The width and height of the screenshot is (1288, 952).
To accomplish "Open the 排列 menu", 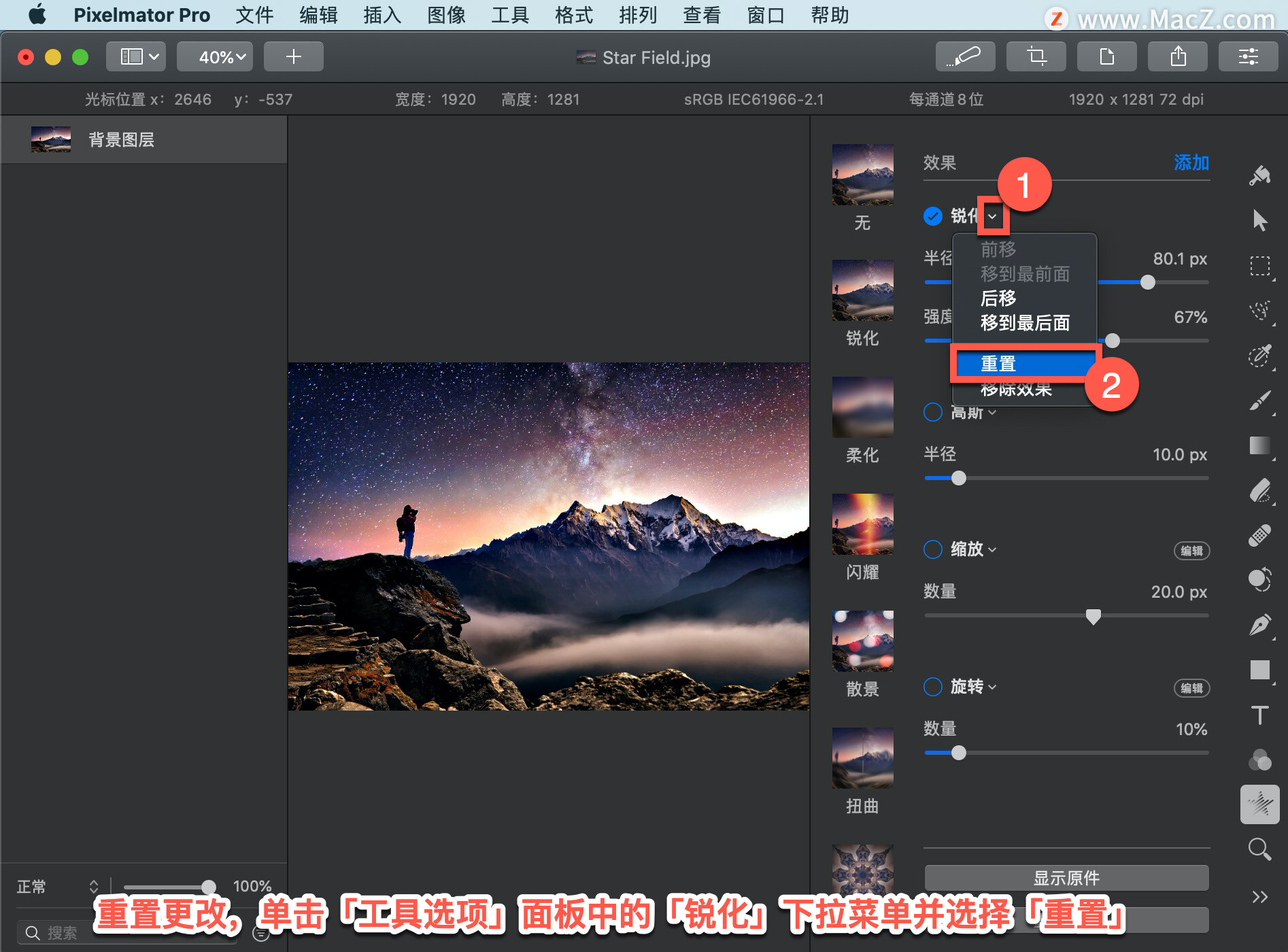I will click(x=638, y=15).
